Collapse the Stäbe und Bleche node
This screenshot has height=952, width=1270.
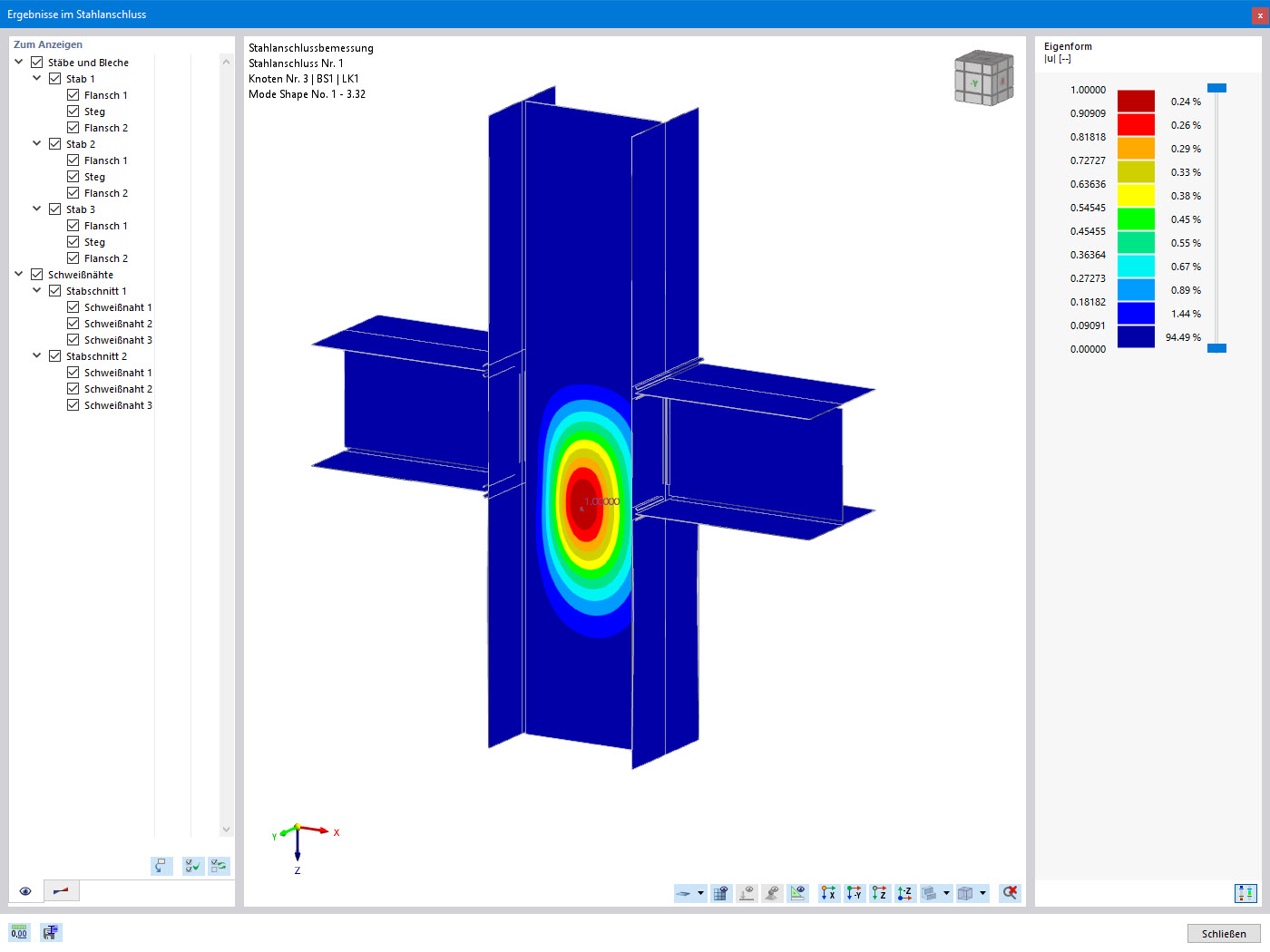[x=19, y=63]
